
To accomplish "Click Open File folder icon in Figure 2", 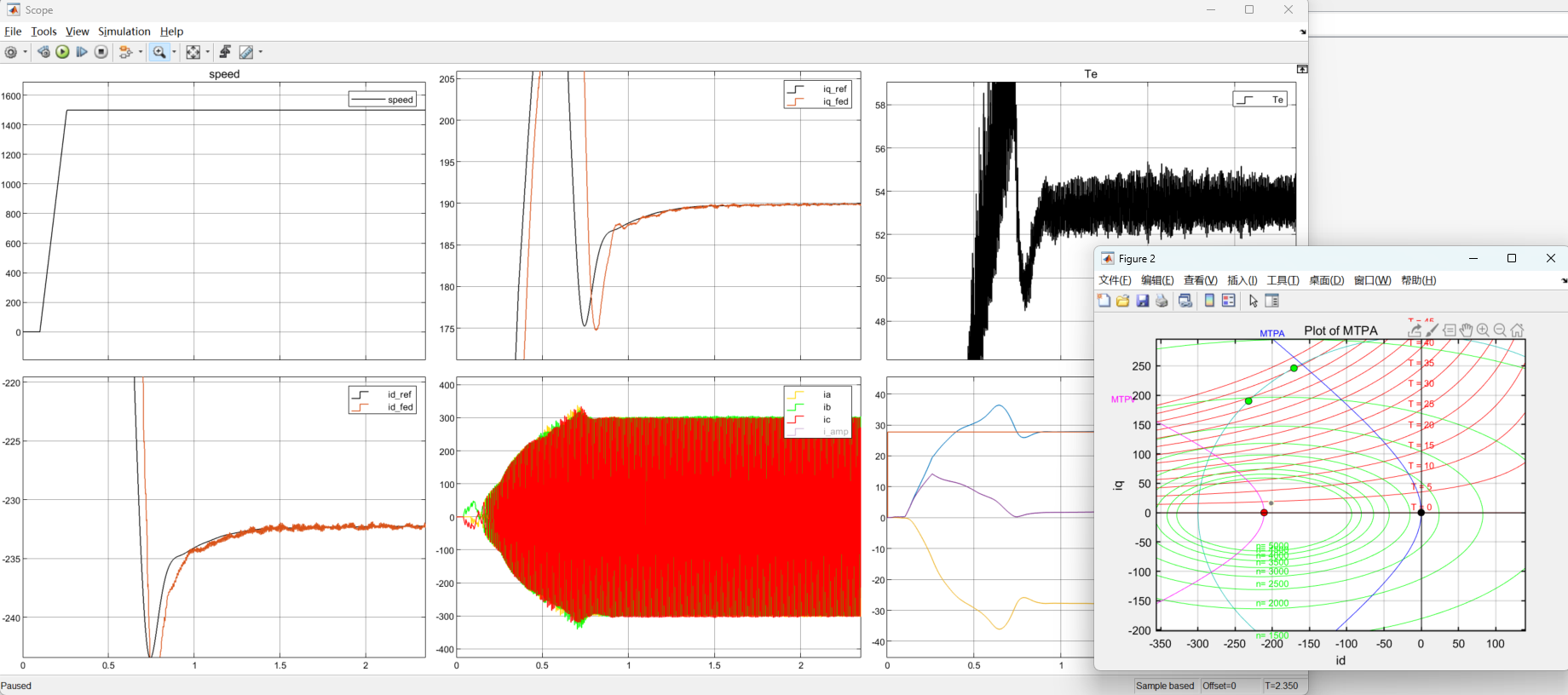I will click(x=1122, y=301).
